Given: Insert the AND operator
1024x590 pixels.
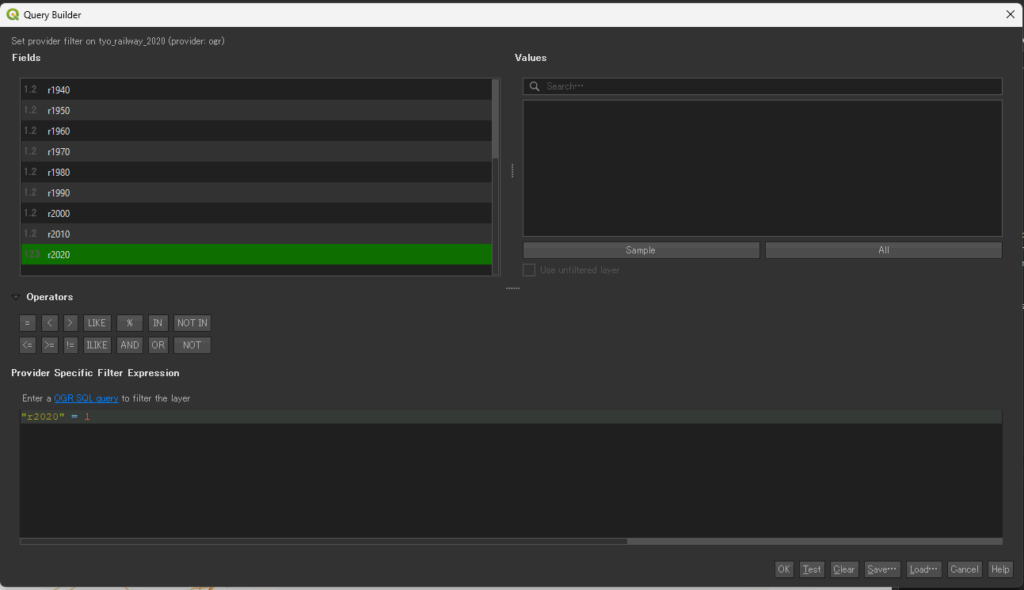Looking at the screenshot, I should 129,345.
